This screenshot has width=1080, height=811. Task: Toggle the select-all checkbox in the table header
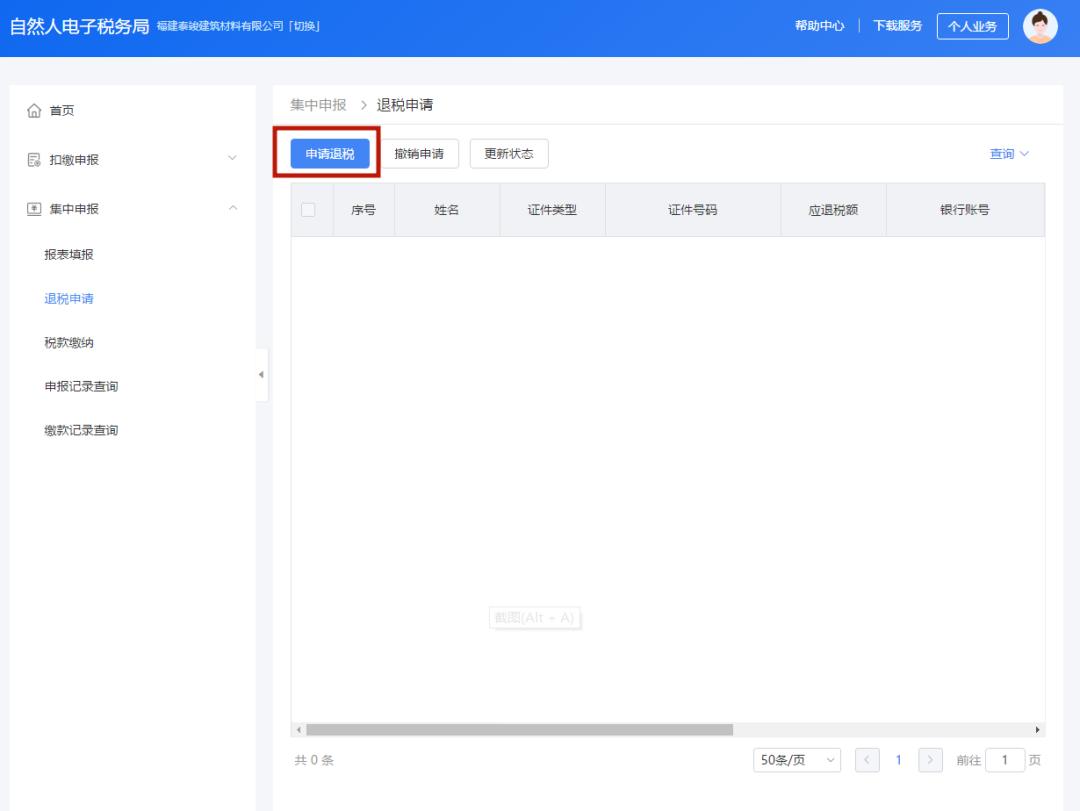click(309, 209)
